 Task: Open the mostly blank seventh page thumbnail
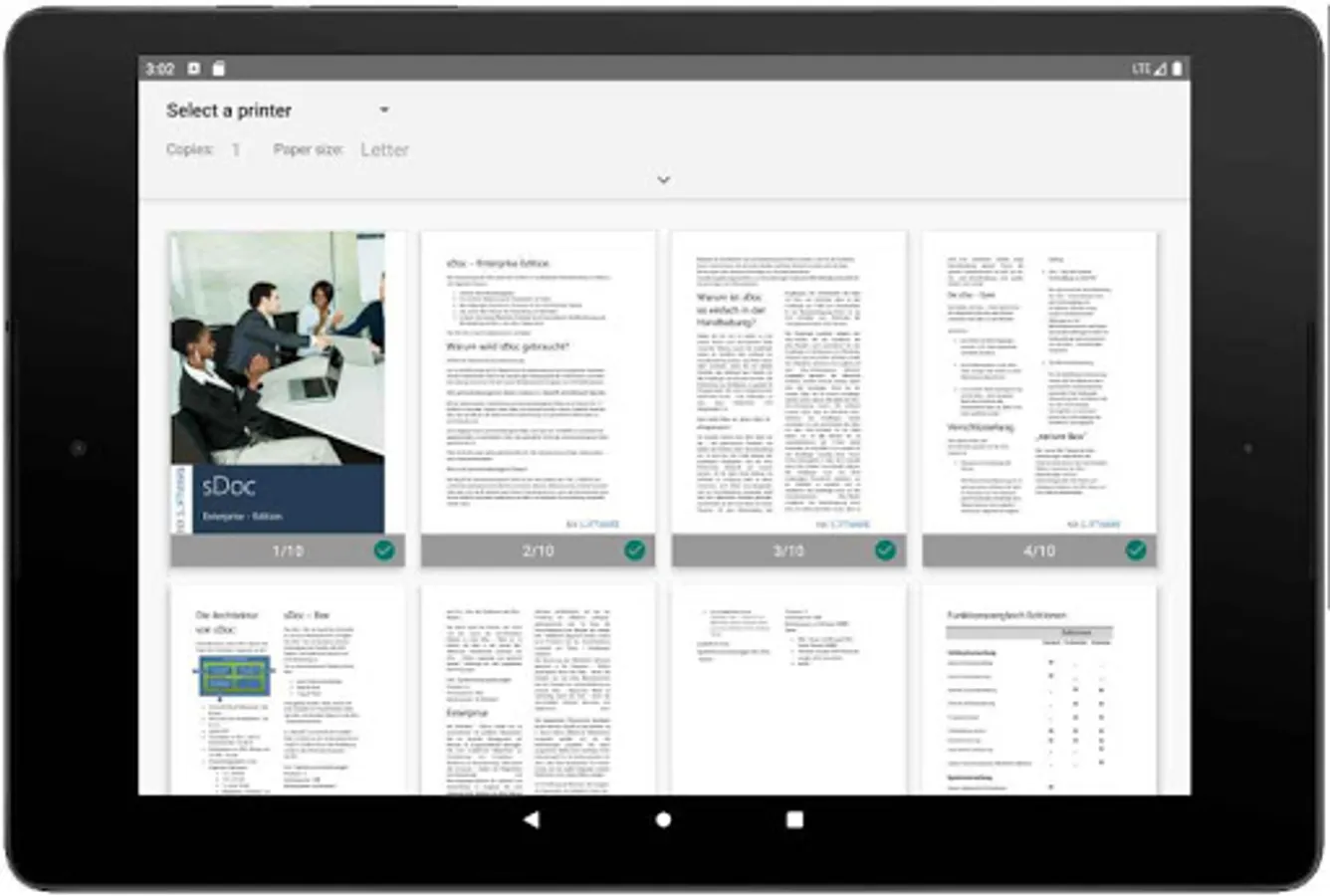click(789, 690)
